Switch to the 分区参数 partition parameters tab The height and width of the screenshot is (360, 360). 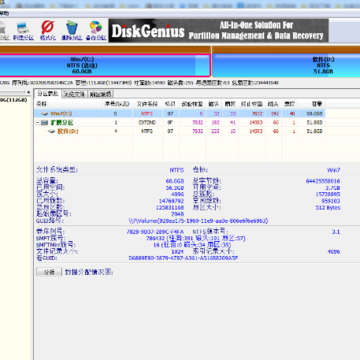tap(48, 94)
